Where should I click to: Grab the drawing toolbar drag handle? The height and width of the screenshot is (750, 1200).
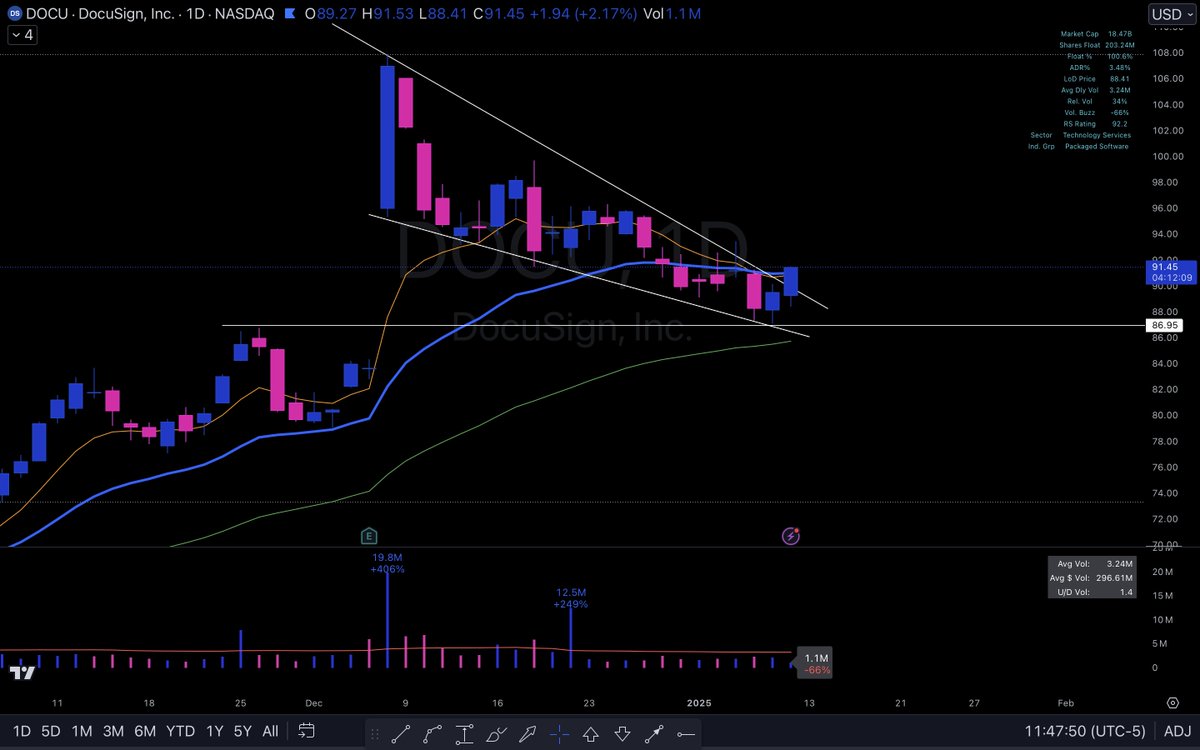(375, 733)
